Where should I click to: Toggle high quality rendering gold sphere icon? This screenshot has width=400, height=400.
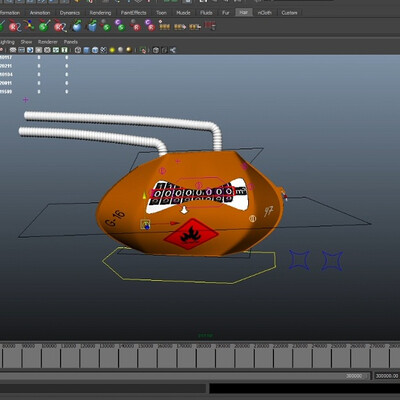point(129,50)
